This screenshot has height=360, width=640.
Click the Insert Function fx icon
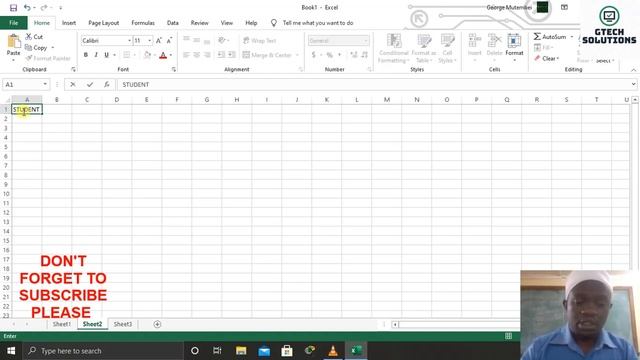pyautogui.click(x=107, y=84)
